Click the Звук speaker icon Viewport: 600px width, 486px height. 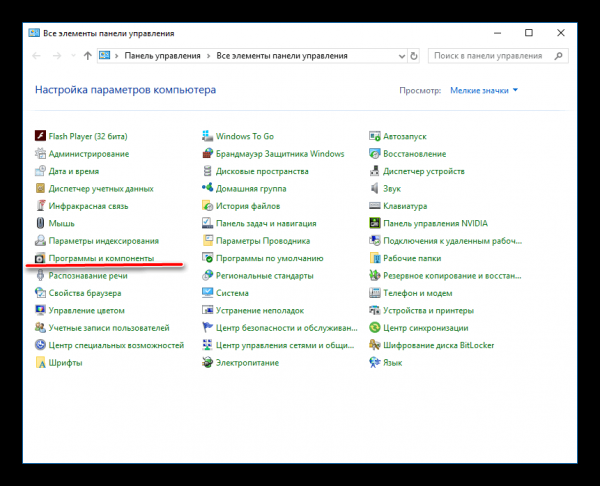point(374,188)
